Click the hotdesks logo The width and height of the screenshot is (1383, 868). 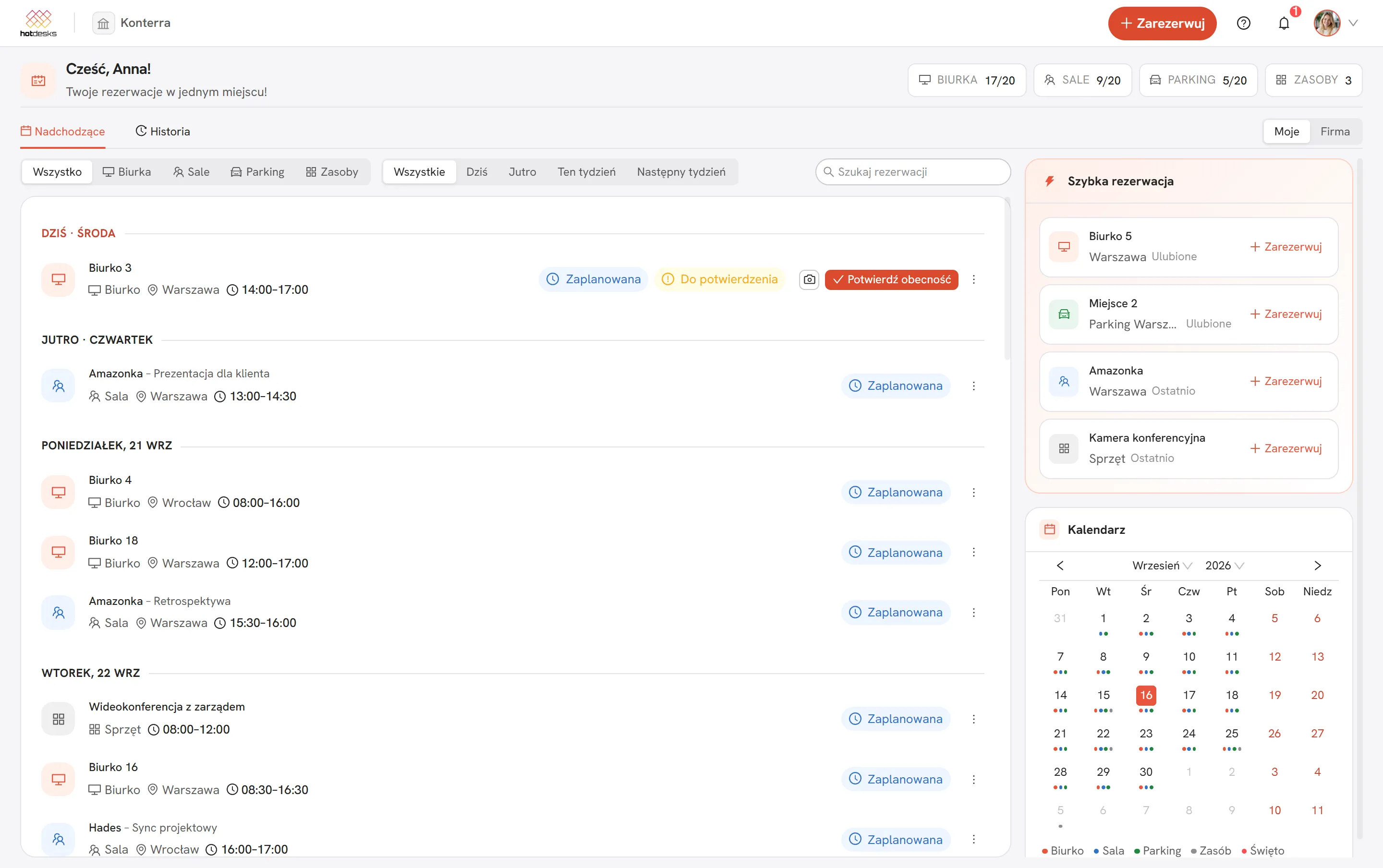[38, 23]
